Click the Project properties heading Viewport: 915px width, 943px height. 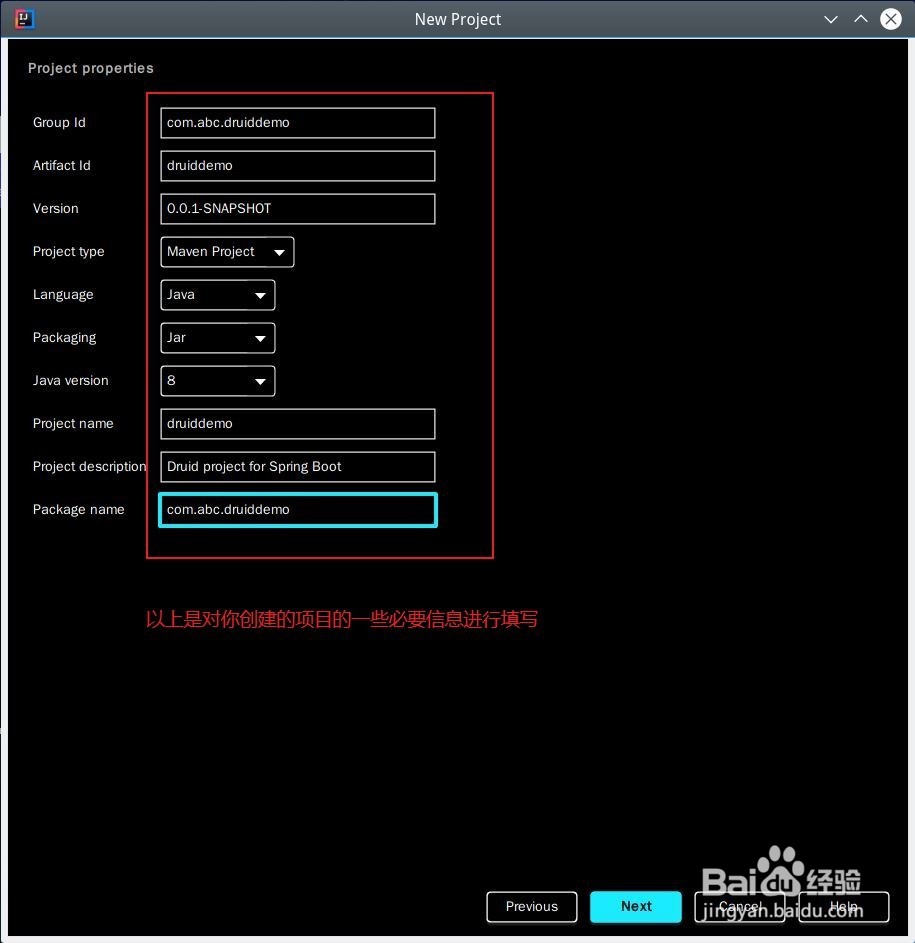click(91, 68)
